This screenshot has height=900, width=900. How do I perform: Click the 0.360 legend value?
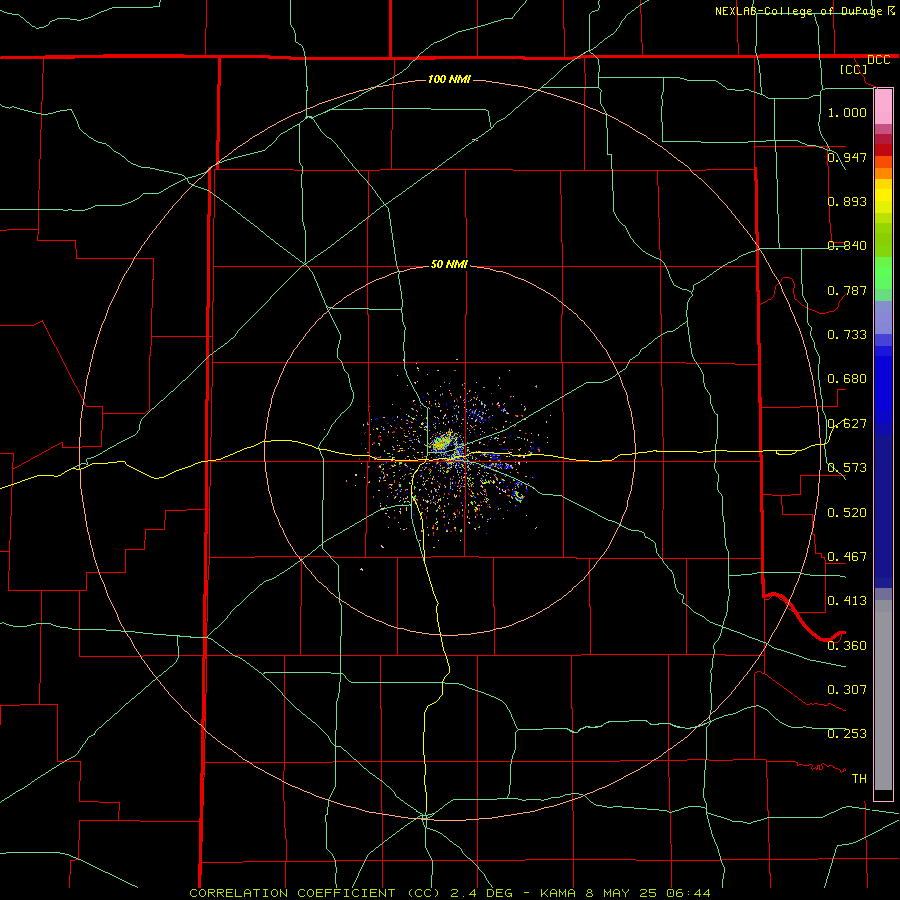click(x=847, y=645)
